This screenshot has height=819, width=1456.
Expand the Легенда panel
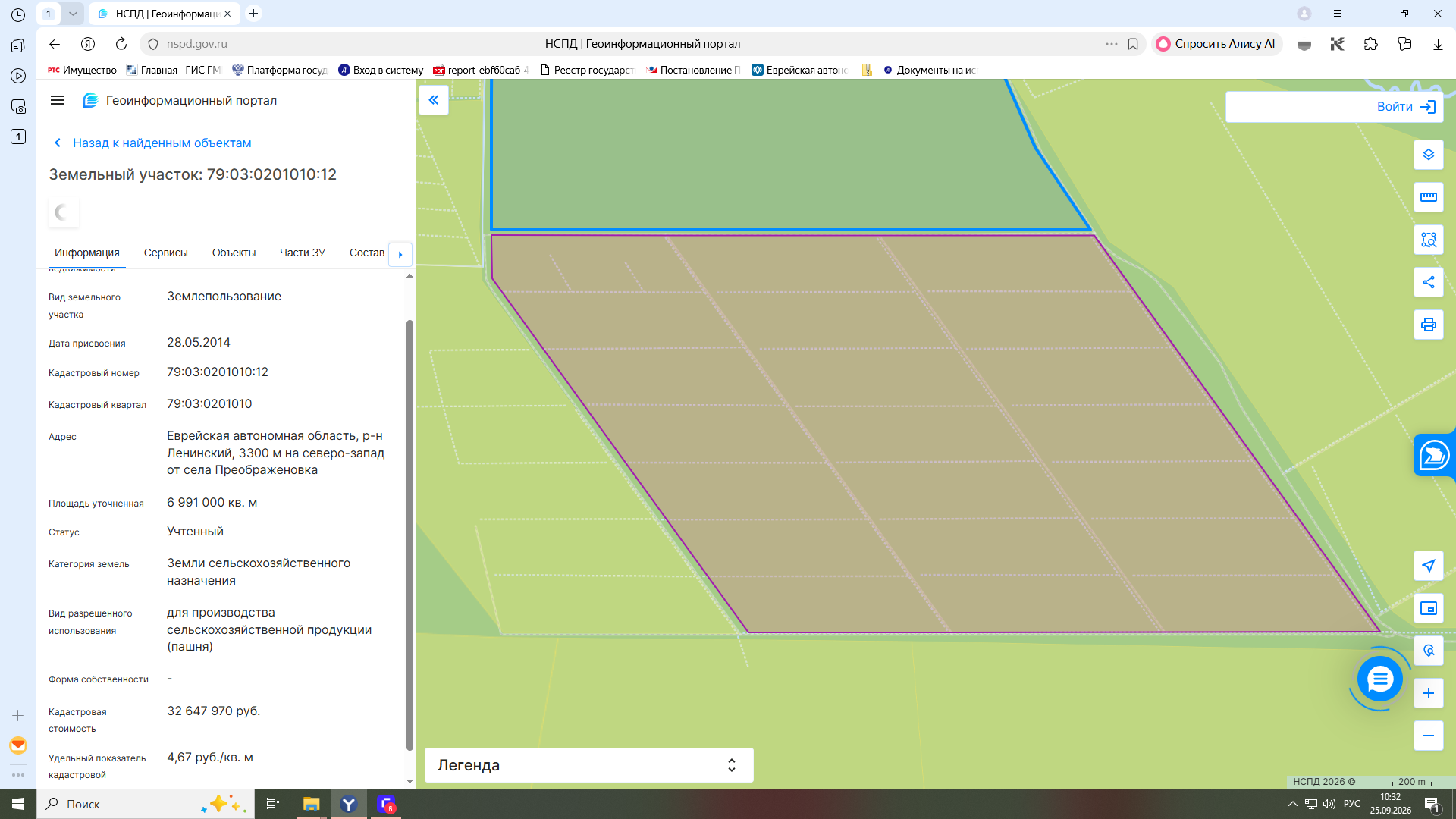pos(588,765)
